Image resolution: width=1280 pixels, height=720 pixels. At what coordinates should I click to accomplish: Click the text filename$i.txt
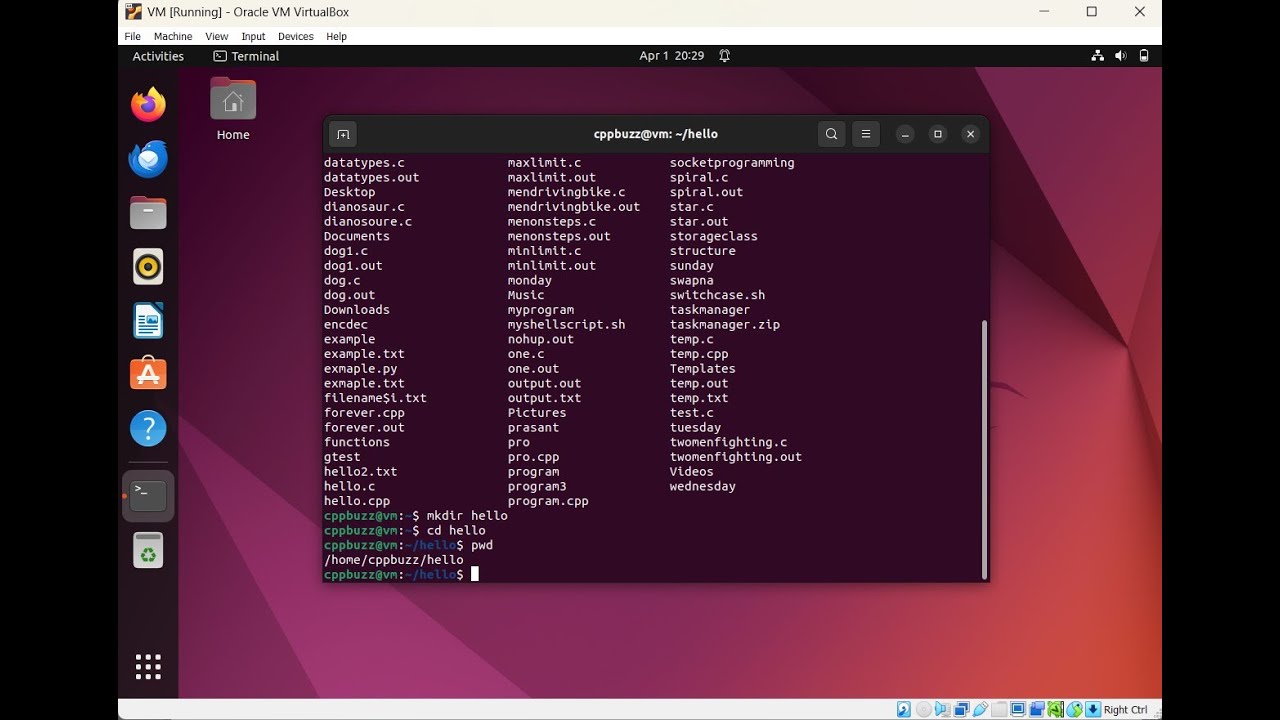click(x=375, y=398)
